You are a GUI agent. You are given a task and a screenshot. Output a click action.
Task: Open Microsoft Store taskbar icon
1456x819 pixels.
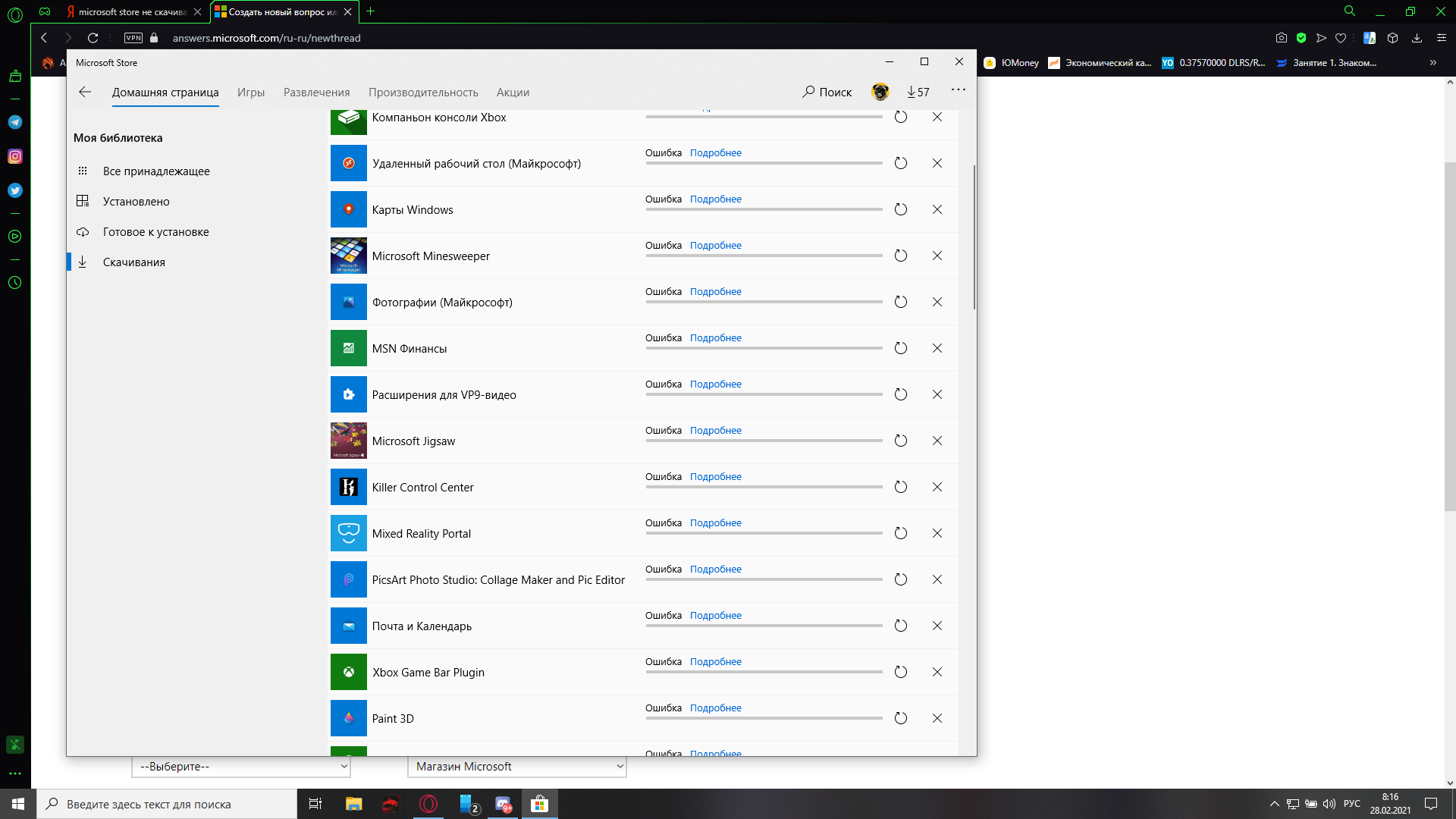539,804
